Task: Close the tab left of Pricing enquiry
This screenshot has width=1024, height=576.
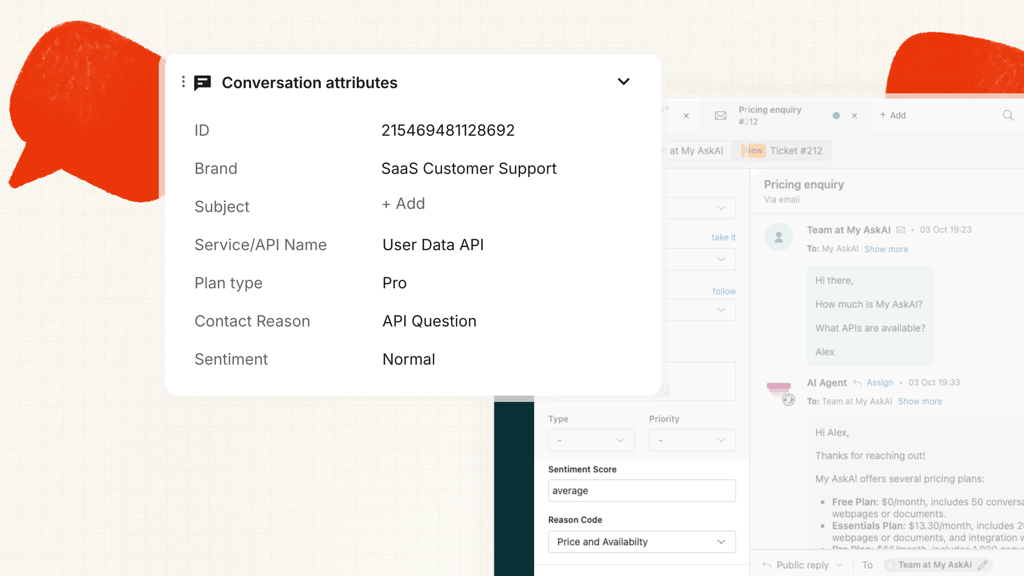Action: point(686,116)
